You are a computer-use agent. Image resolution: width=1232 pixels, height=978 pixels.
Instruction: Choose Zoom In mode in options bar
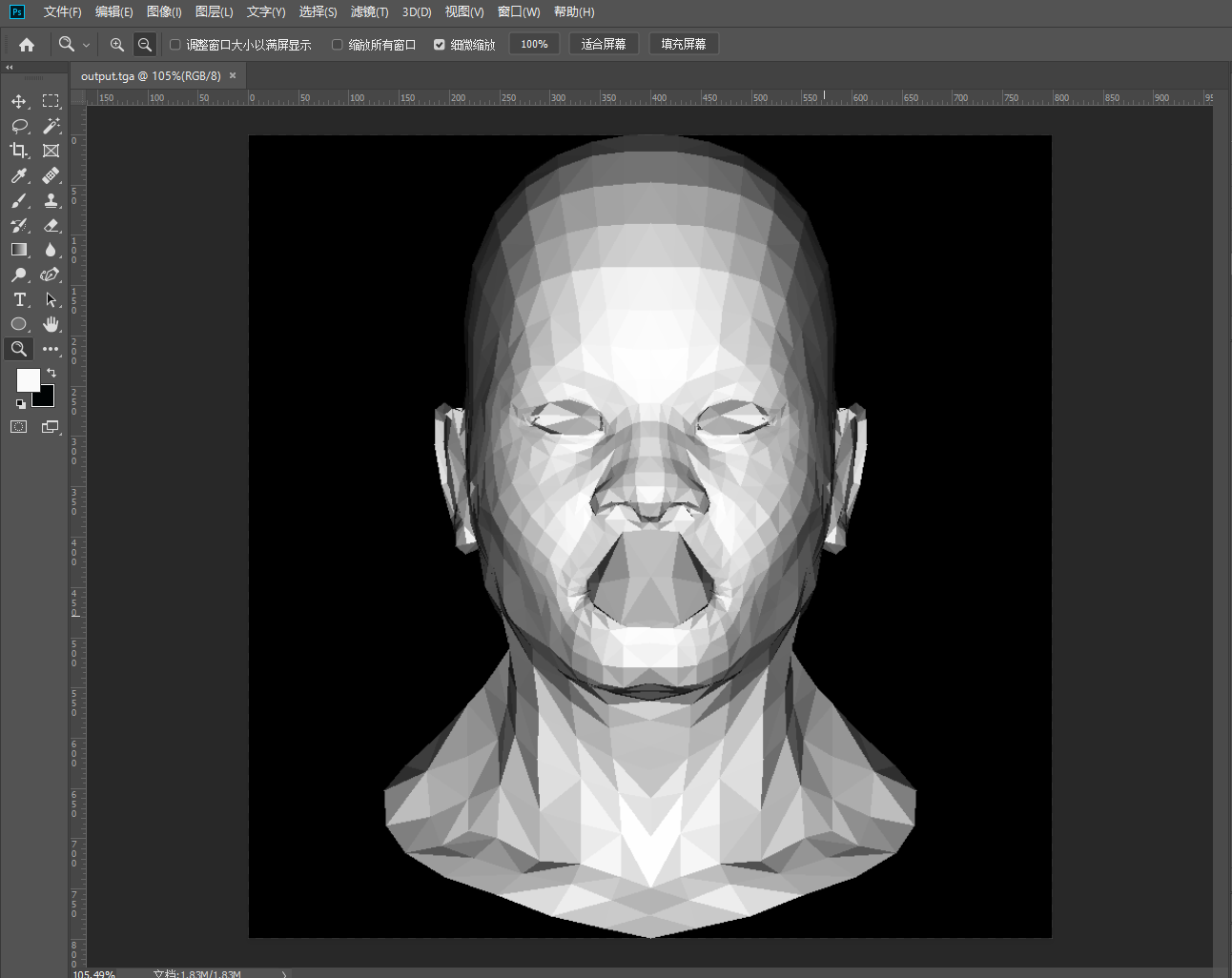coord(117,45)
